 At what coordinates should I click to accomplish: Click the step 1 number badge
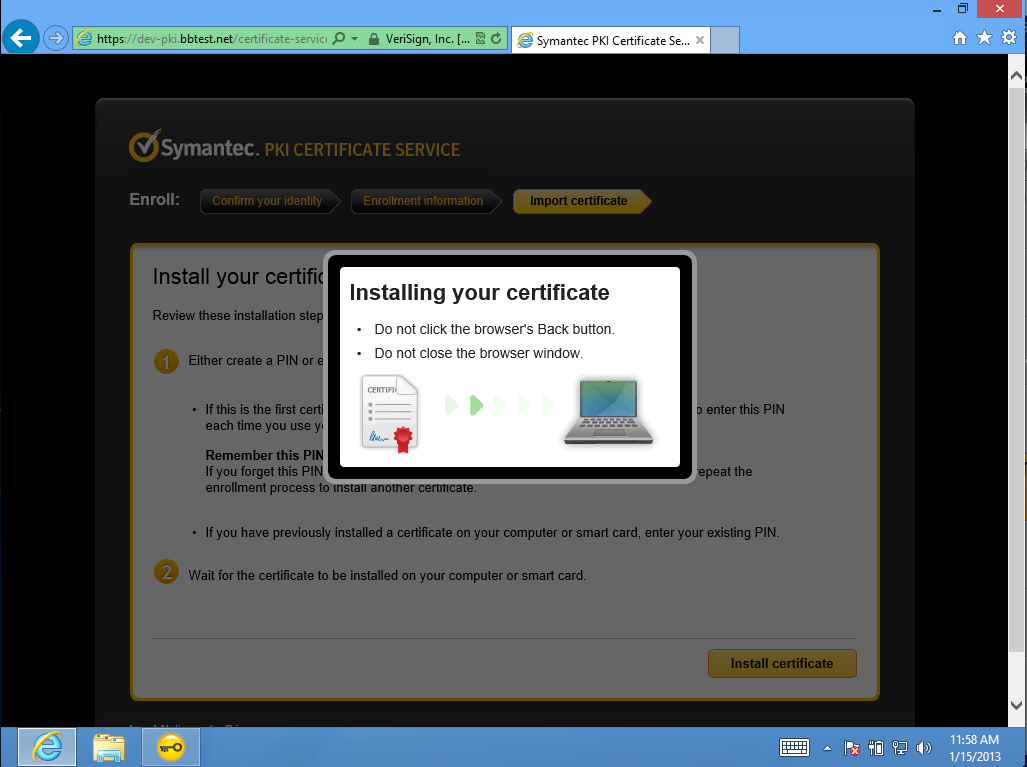166,362
